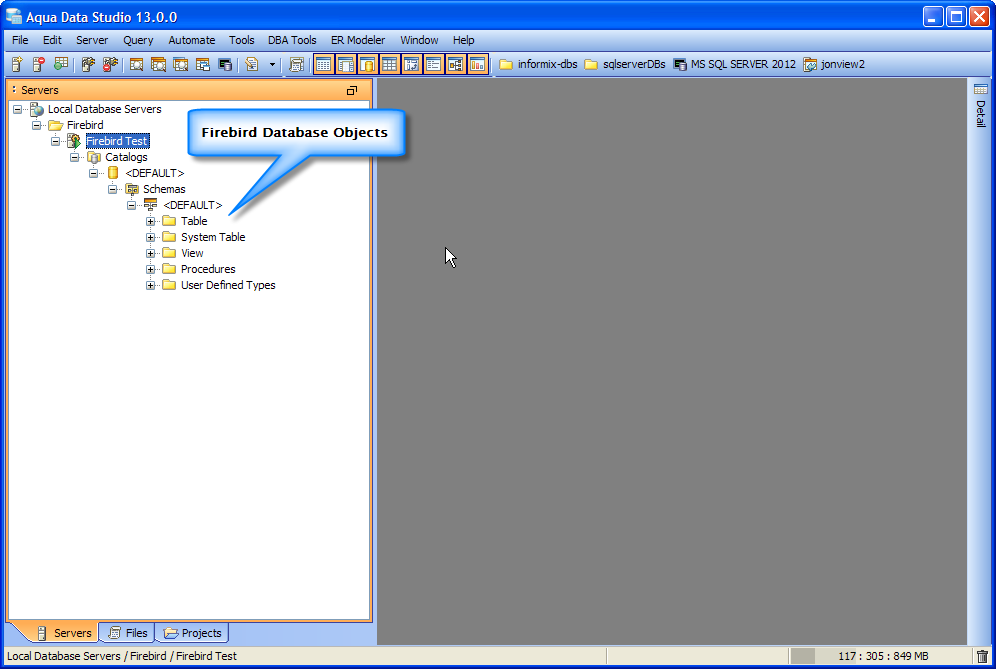This screenshot has height=669, width=996.
Task: Click the Catalogs node icon
Action: [94, 157]
